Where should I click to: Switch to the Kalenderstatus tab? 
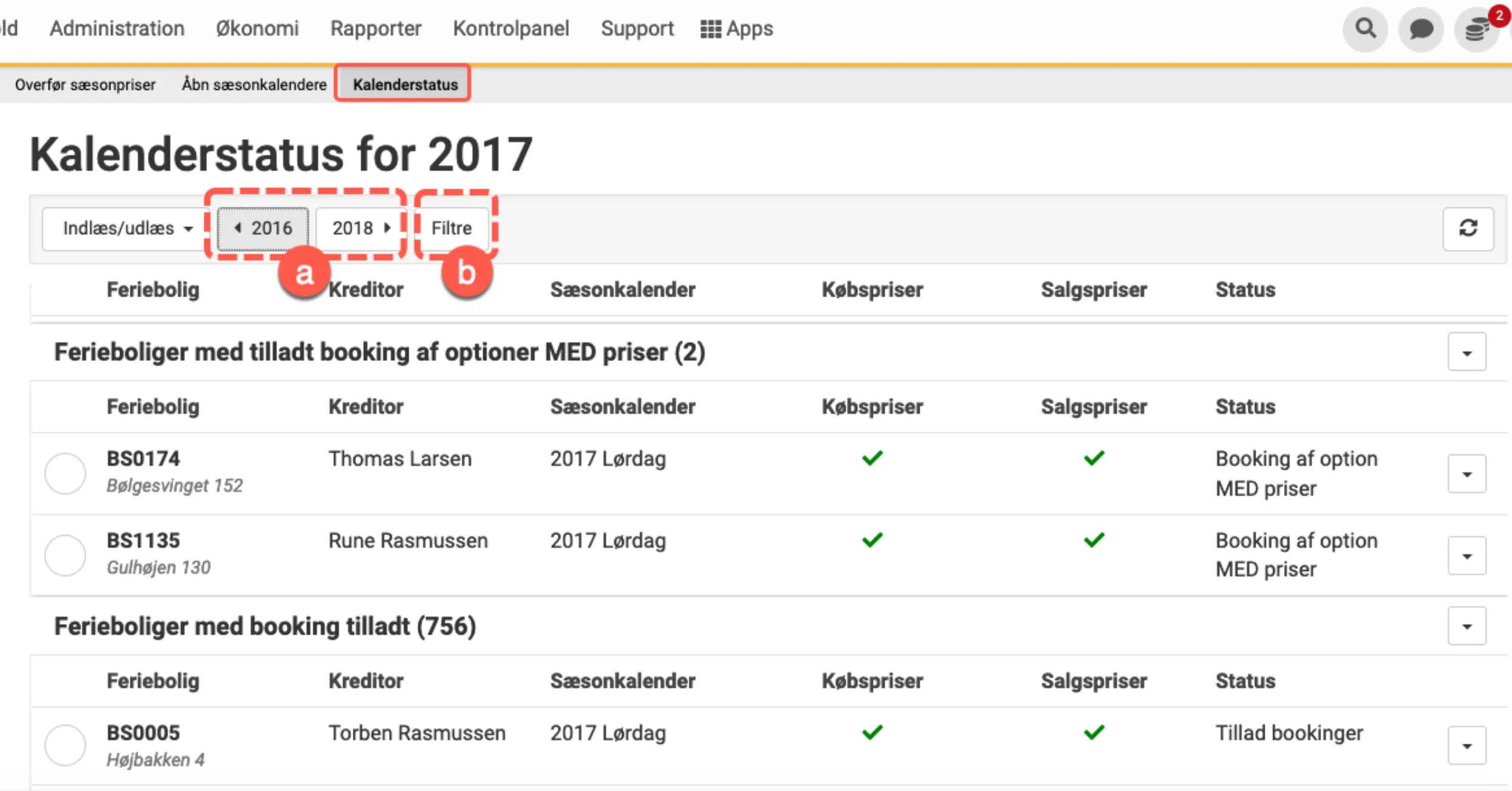[403, 84]
